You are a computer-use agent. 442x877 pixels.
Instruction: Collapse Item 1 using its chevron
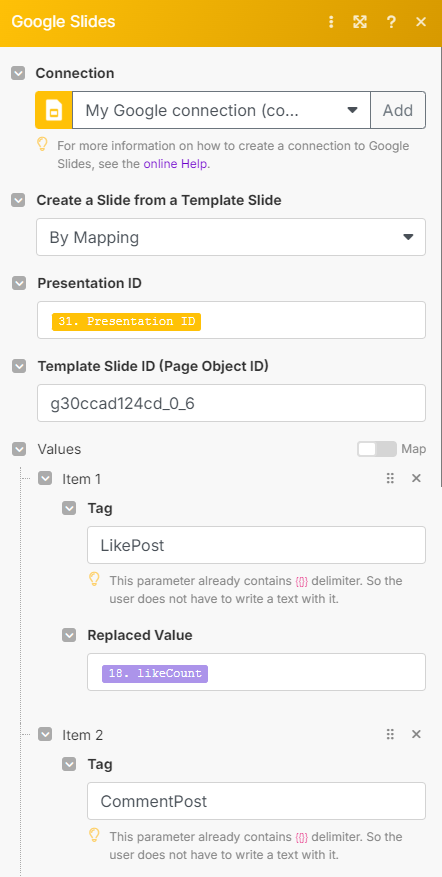click(x=45, y=478)
